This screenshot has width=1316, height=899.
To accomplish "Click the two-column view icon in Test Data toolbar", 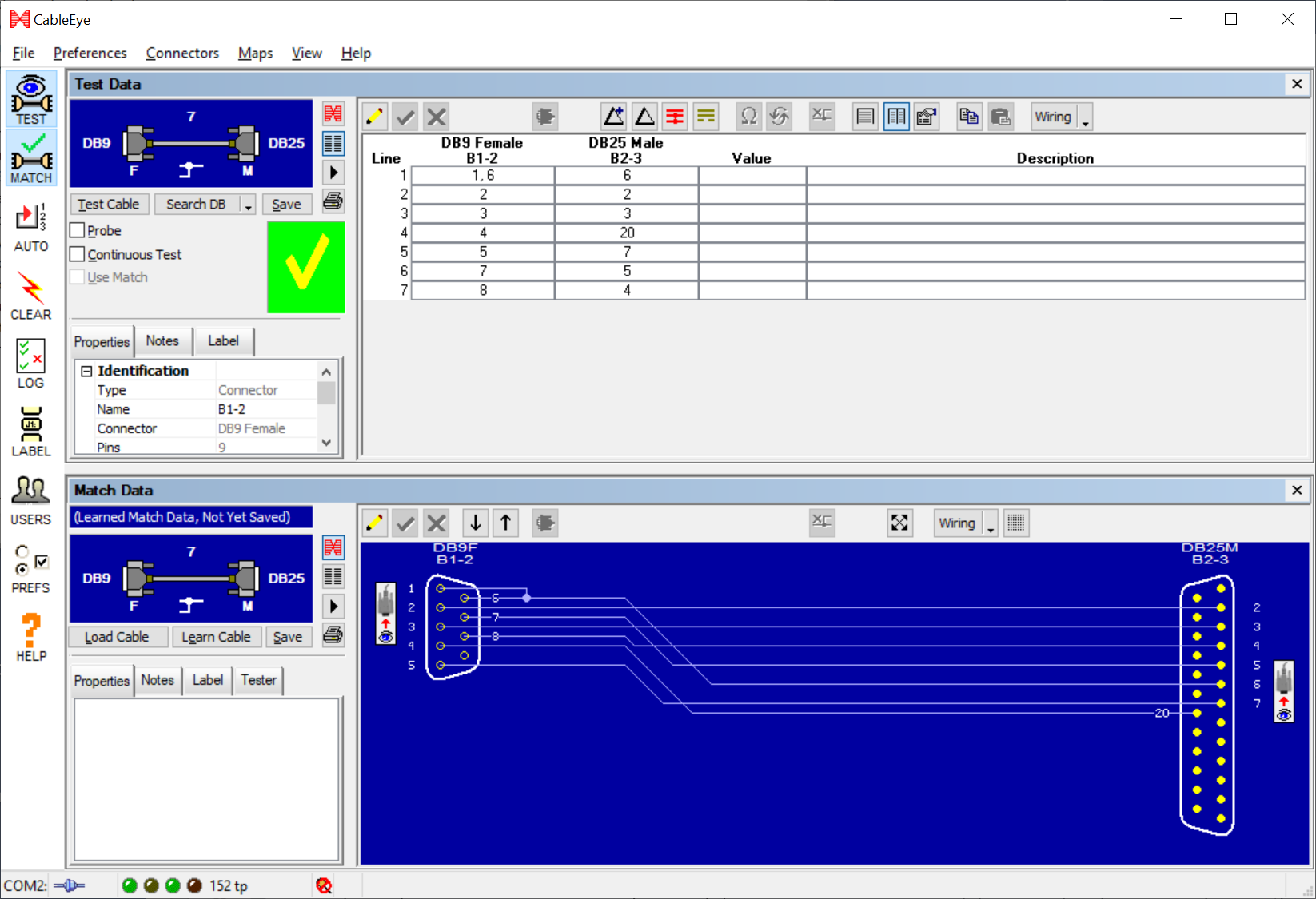I will [896, 117].
